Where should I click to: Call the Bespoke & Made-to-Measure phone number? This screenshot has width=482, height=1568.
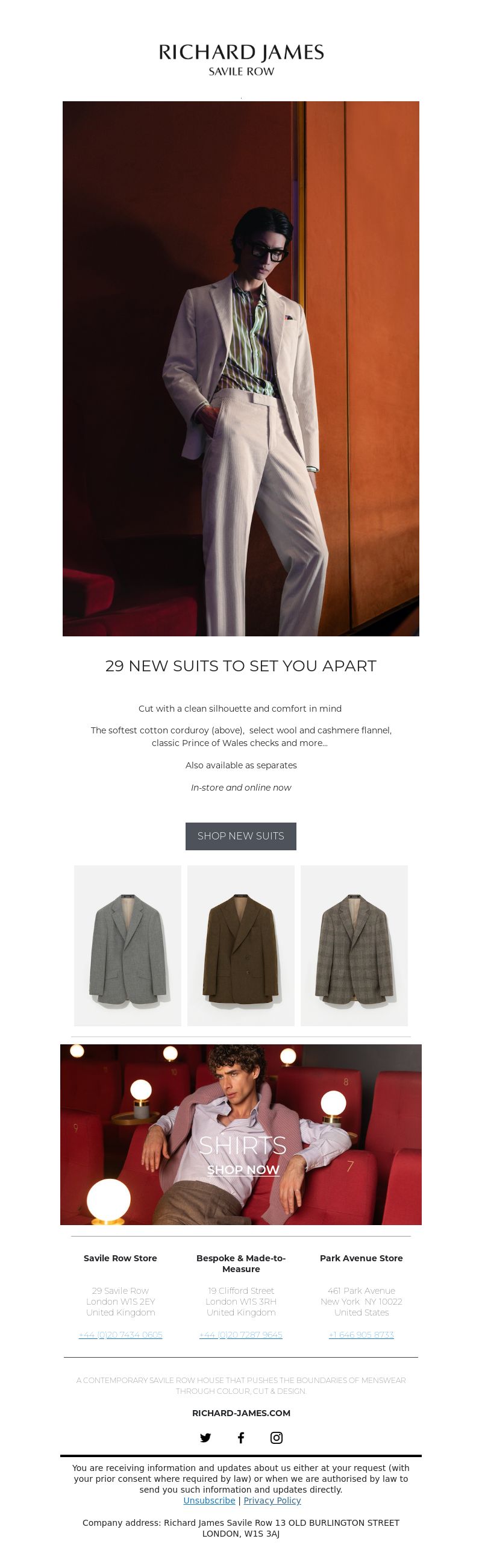coord(241,1334)
